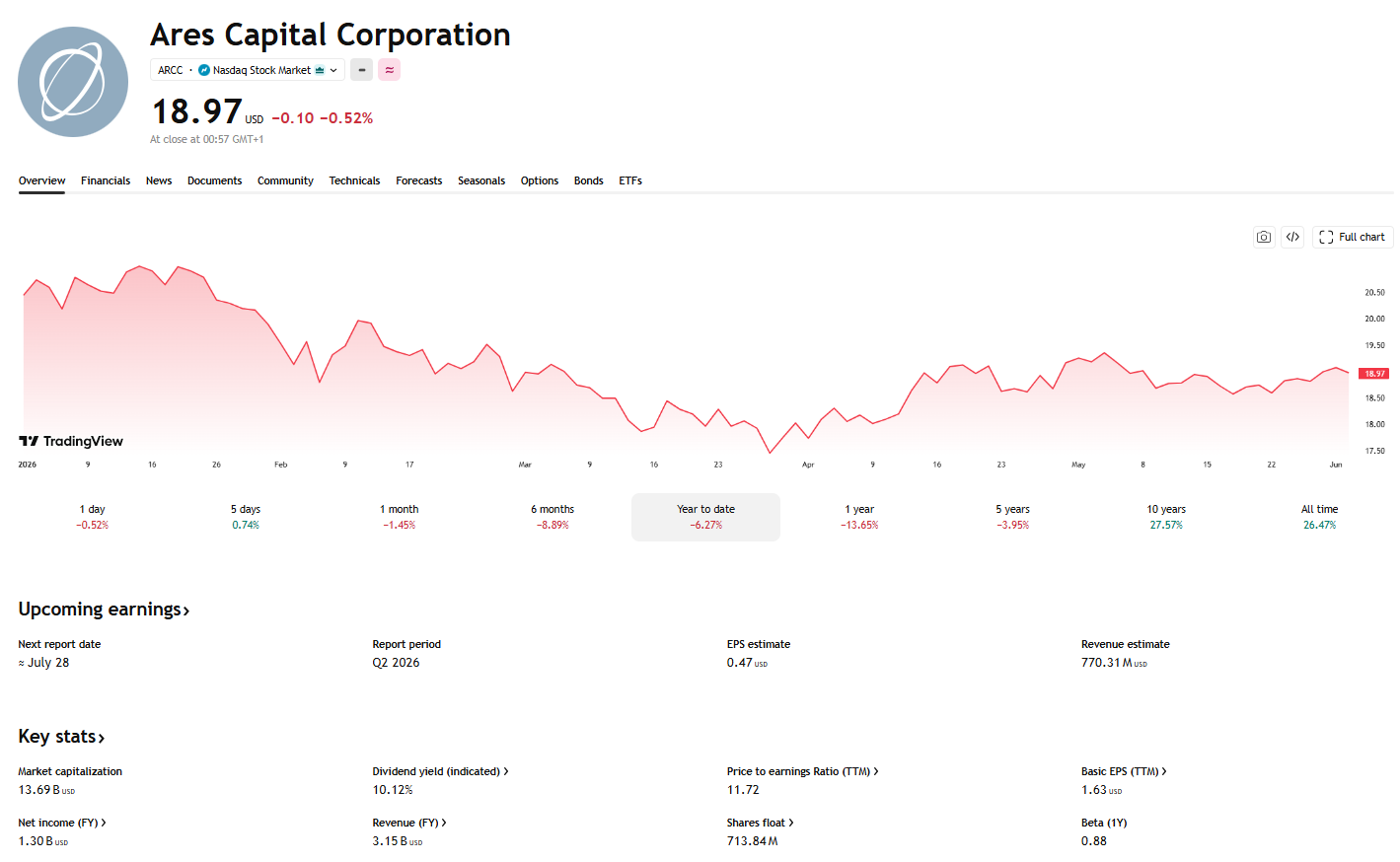Click the Ares Capital Corporation title

331,35
